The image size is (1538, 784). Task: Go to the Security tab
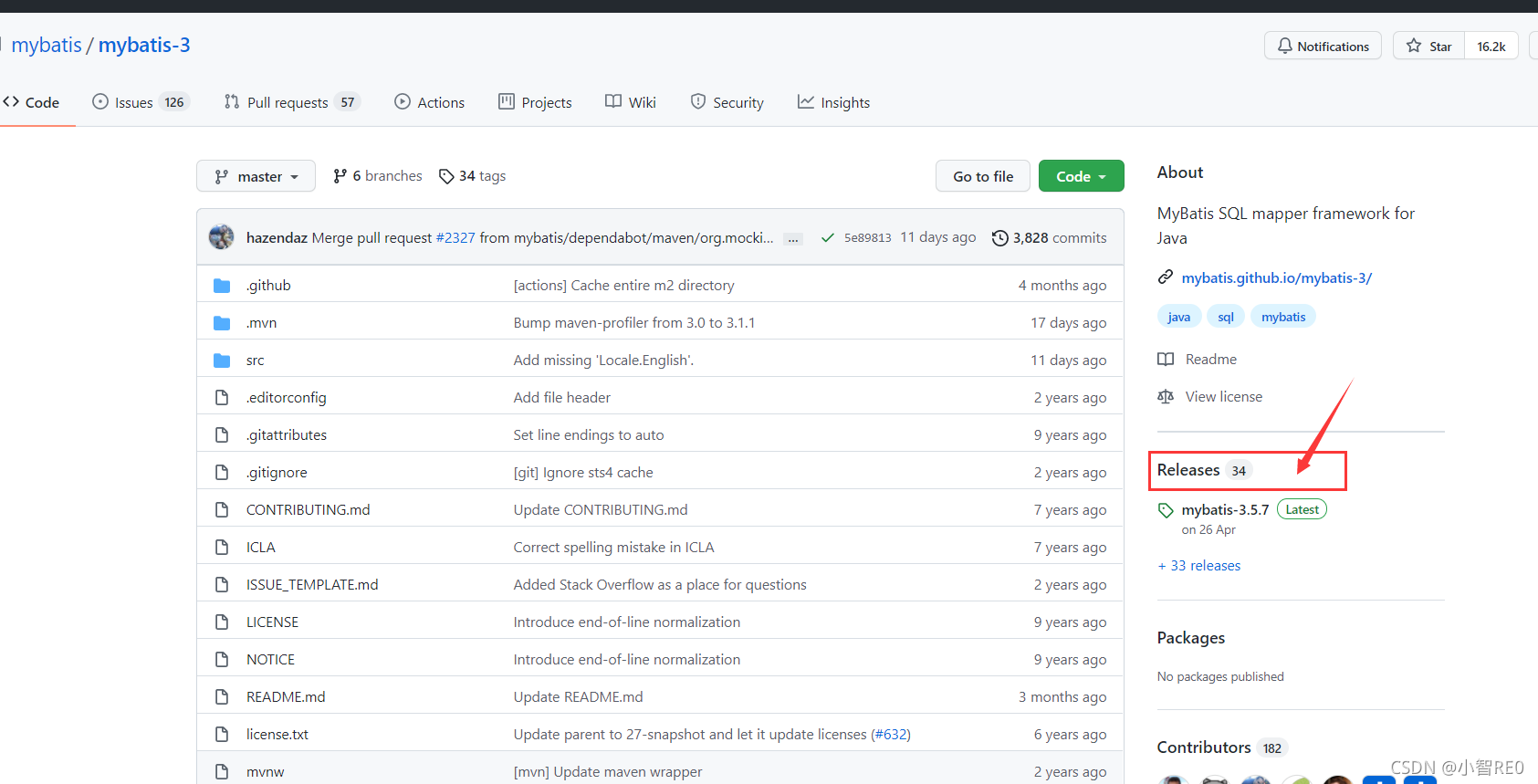click(727, 102)
